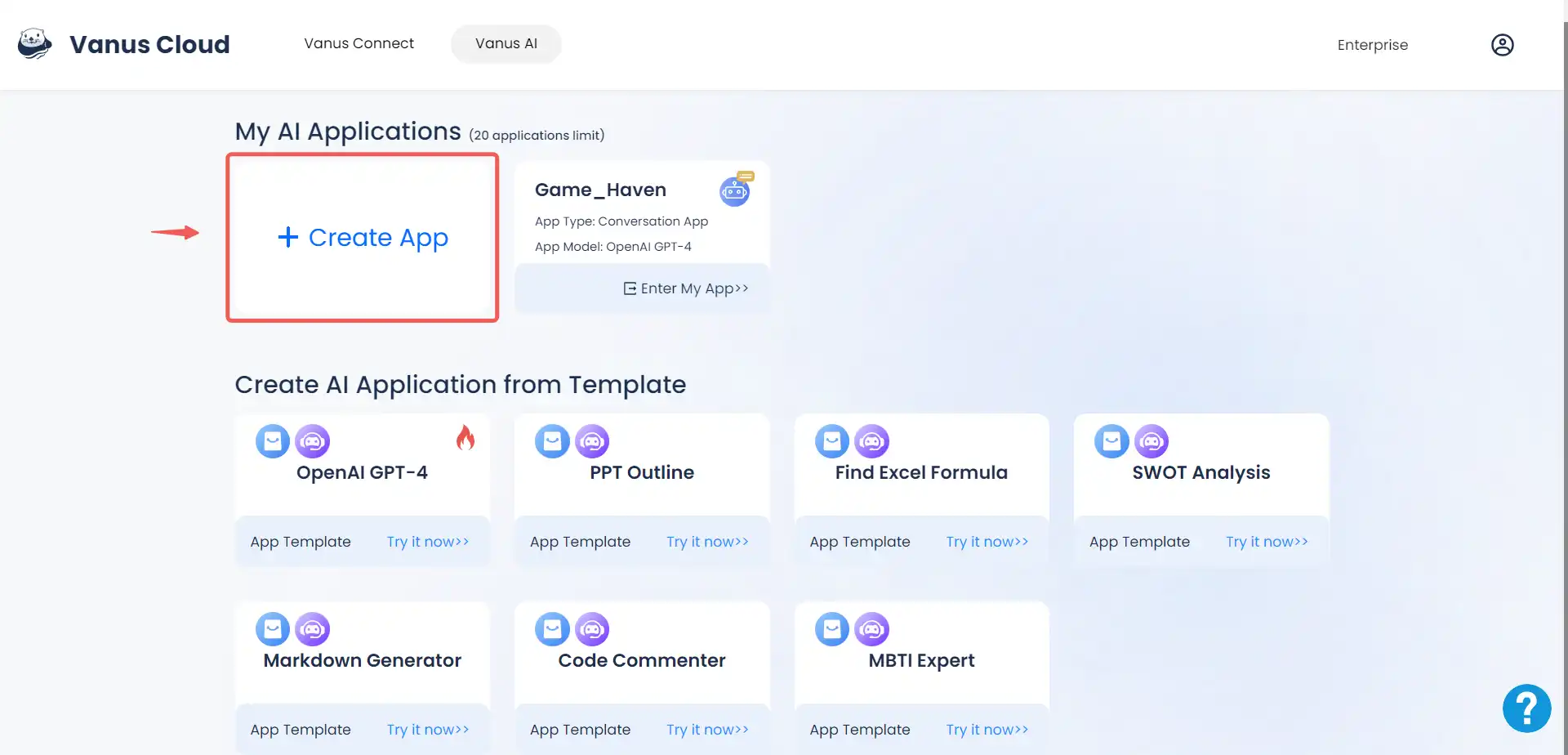Click the flame hot icon on OpenAI GPT-4
1568x755 pixels.
coord(465,438)
